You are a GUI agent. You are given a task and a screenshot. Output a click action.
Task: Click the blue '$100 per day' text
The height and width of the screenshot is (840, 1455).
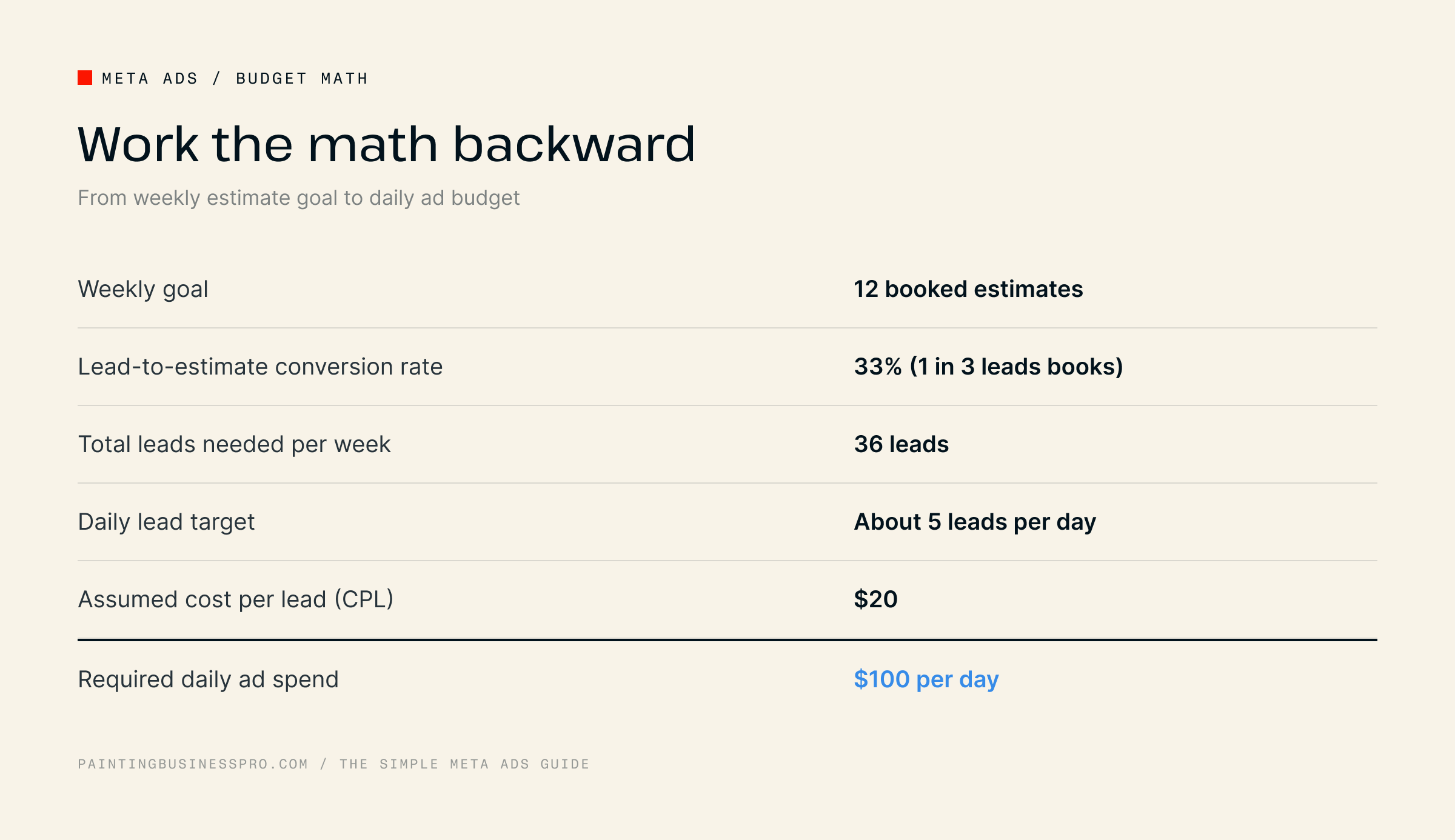[926, 679]
